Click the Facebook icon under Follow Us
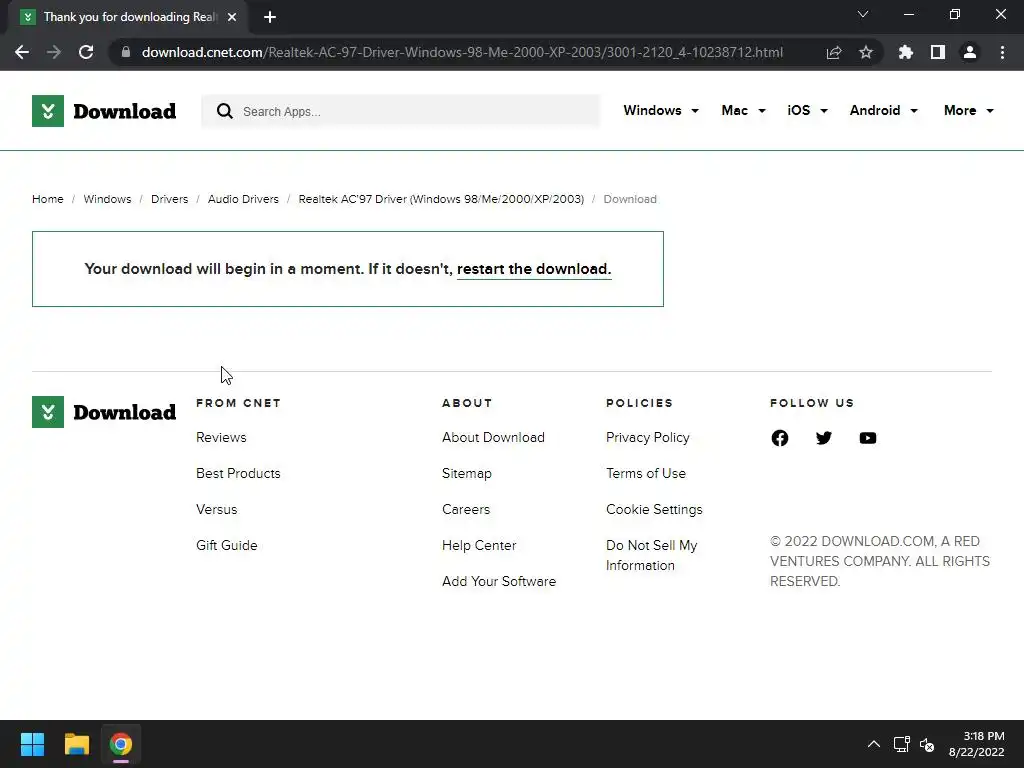1024x768 pixels. pos(780,438)
